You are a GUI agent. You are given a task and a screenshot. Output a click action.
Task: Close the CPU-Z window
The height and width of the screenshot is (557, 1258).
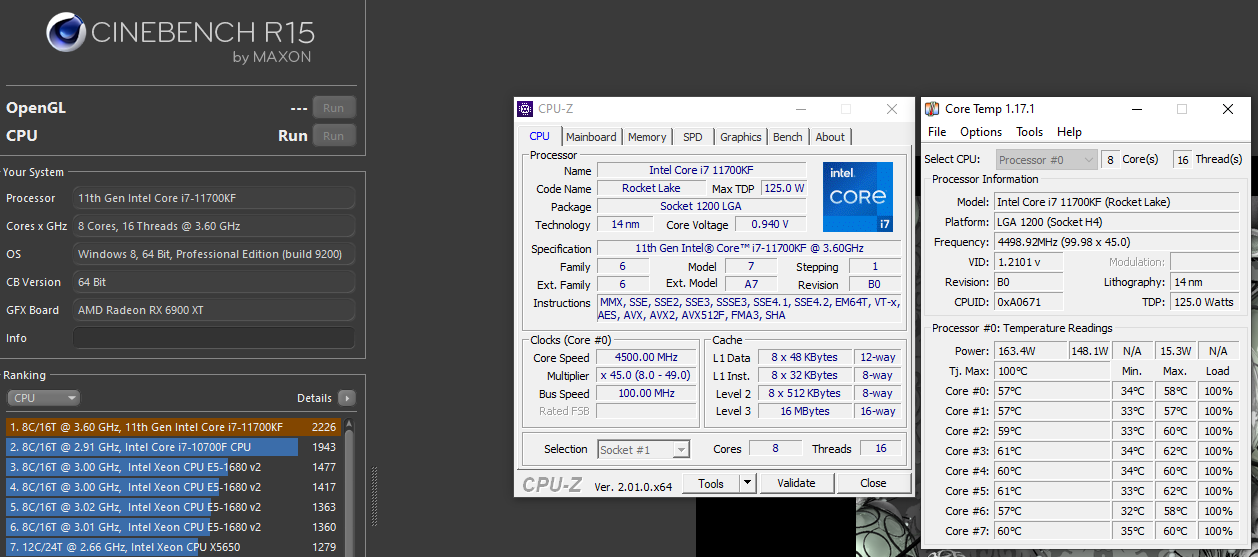tap(891, 109)
